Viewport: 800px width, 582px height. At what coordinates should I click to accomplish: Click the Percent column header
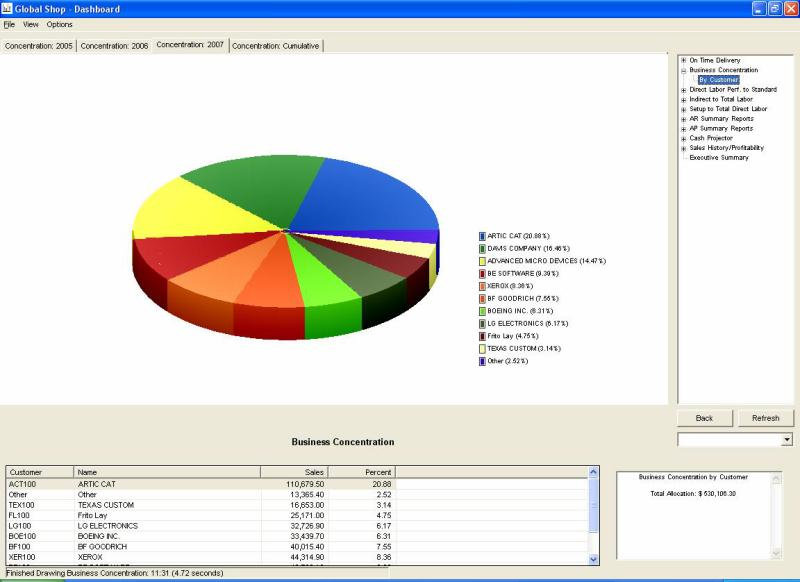coord(362,472)
